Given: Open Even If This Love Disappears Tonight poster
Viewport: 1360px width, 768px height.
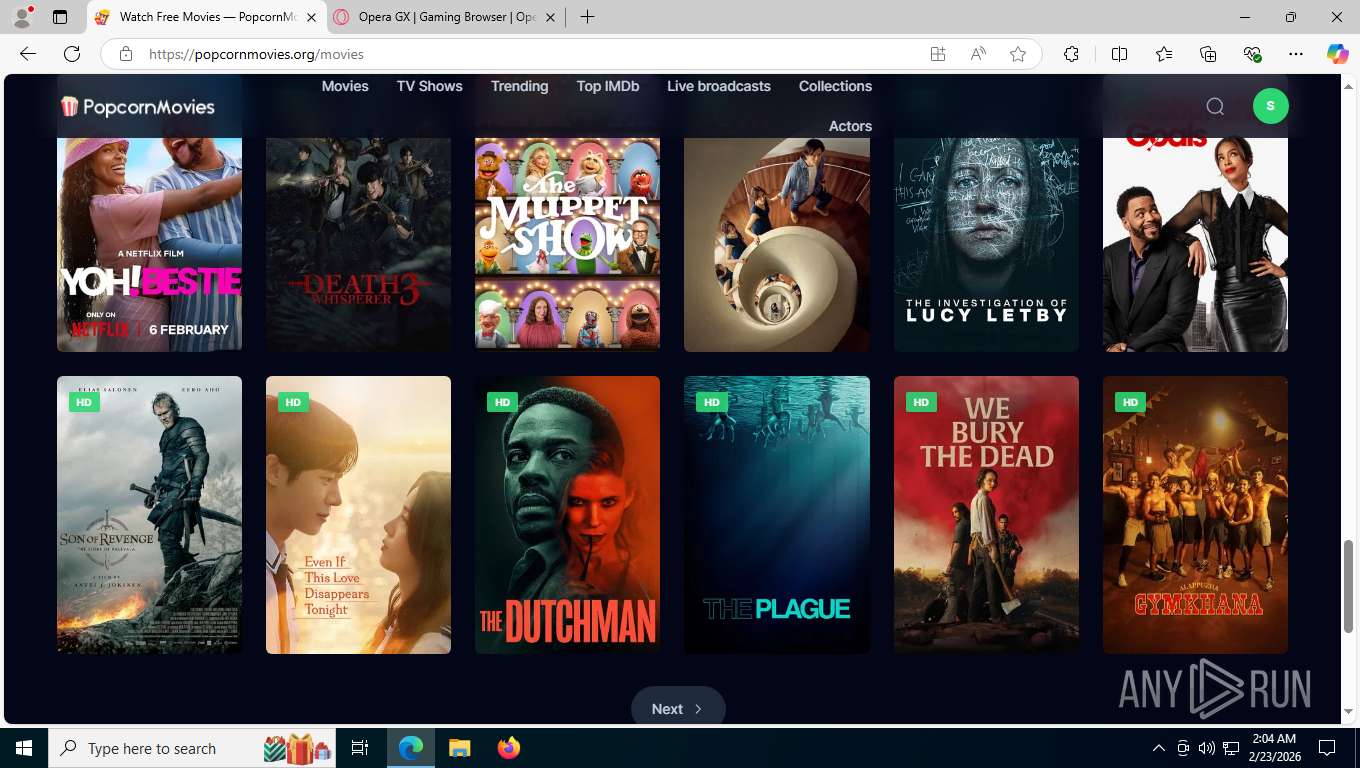Looking at the screenshot, I should point(358,515).
